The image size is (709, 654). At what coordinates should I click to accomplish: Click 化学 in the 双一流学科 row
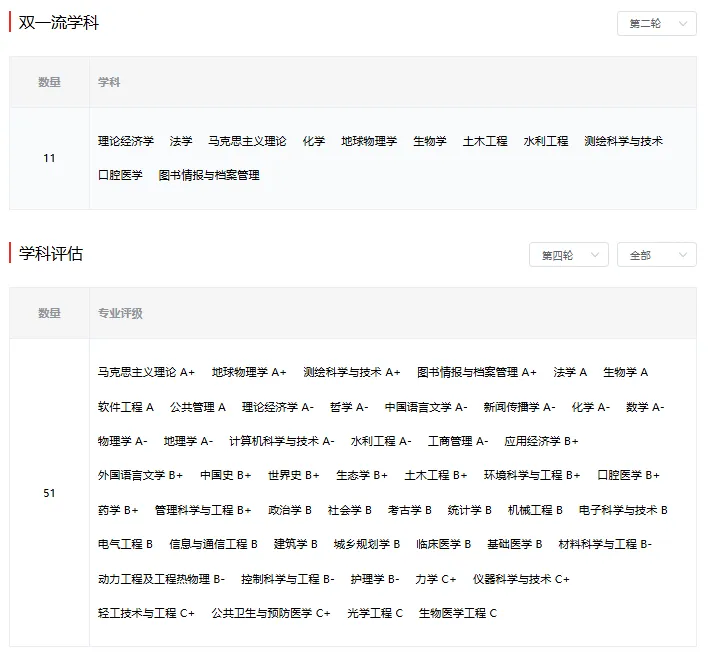(314, 141)
